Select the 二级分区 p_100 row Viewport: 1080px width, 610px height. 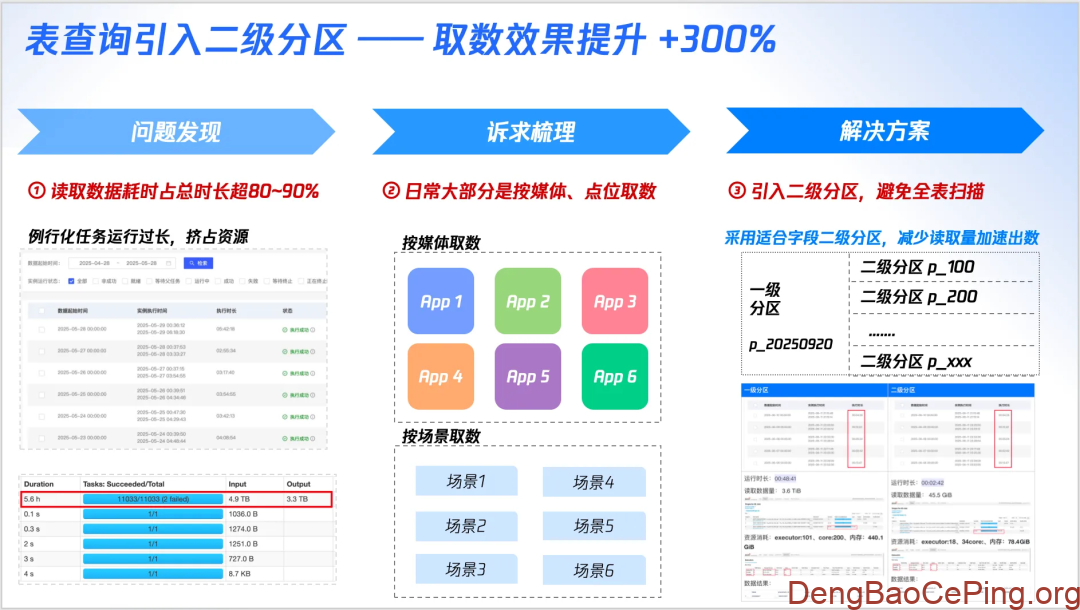pos(917,267)
